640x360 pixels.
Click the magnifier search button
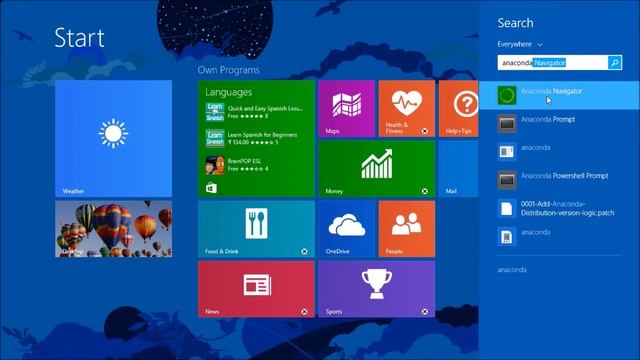(x=615, y=62)
